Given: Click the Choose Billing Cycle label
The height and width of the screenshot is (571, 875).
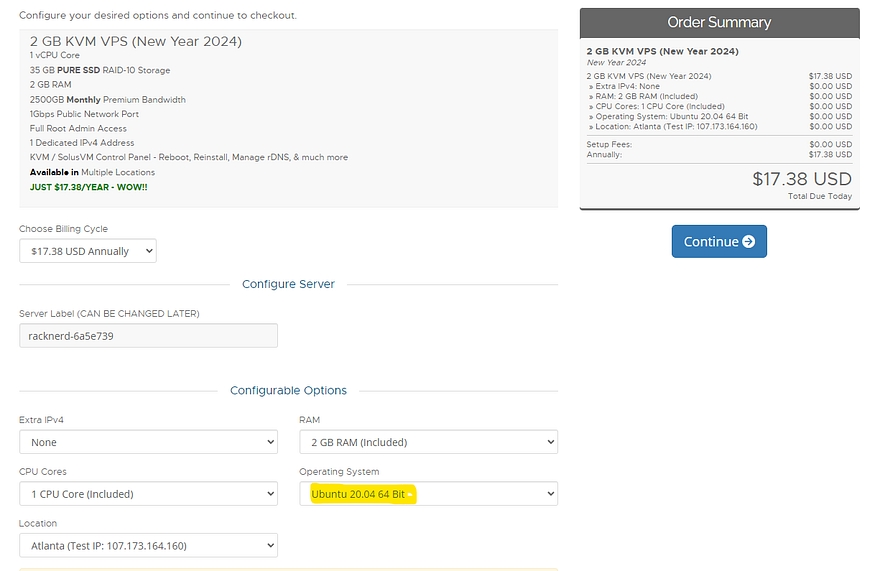Looking at the screenshot, I should [63, 229].
